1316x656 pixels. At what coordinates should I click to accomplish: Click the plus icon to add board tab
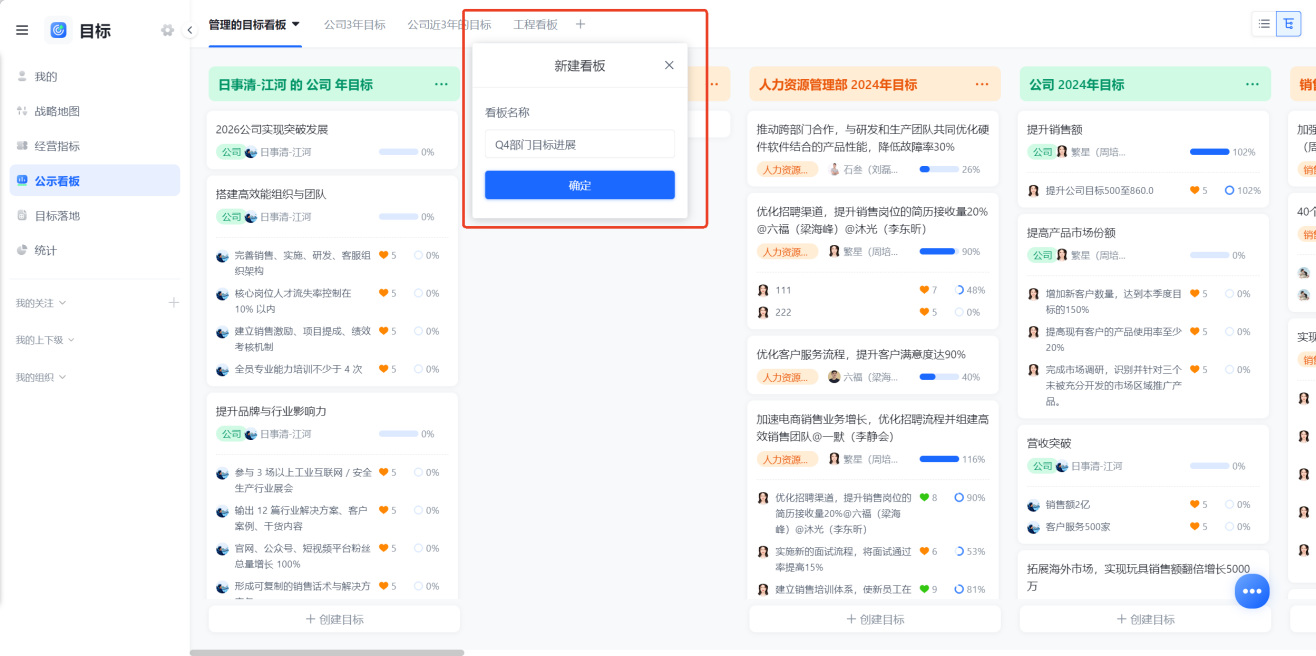[x=580, y=24]
